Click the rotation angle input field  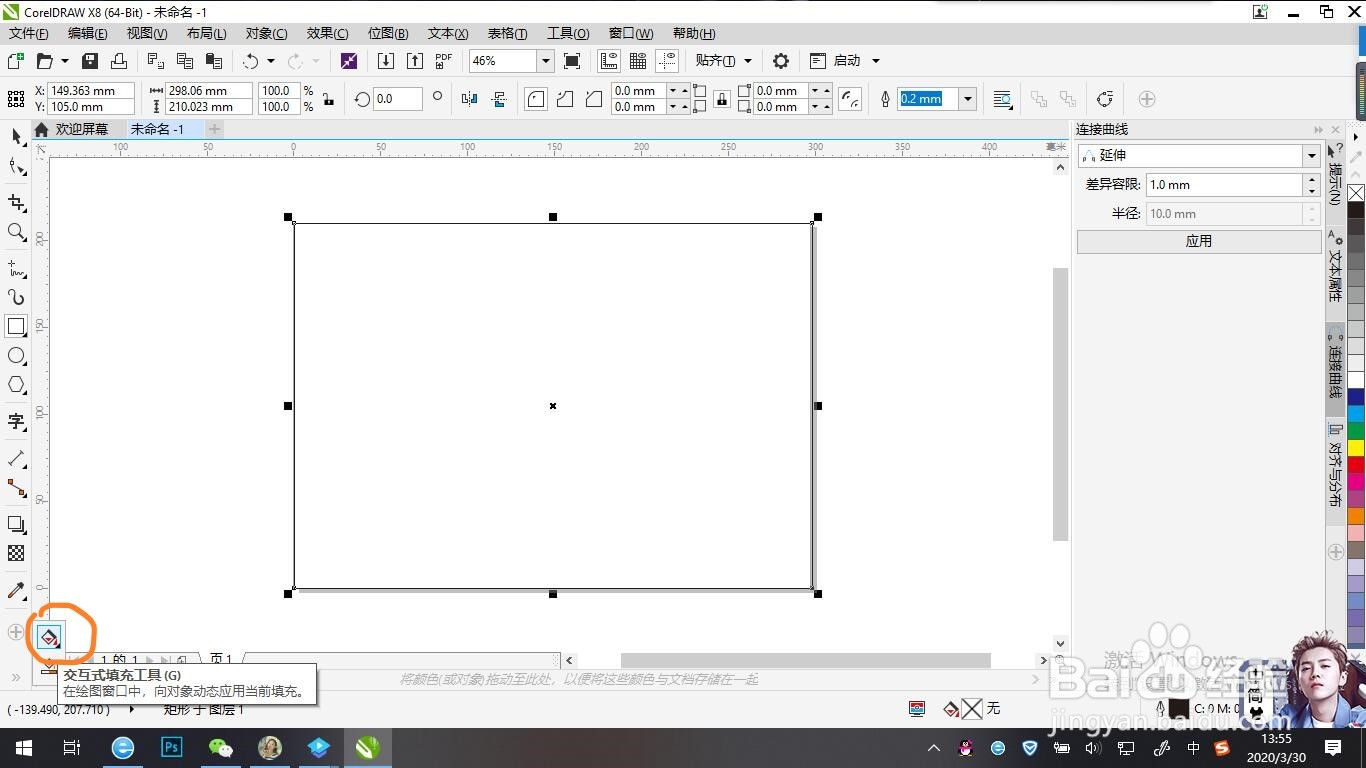(x=396, y=99)
